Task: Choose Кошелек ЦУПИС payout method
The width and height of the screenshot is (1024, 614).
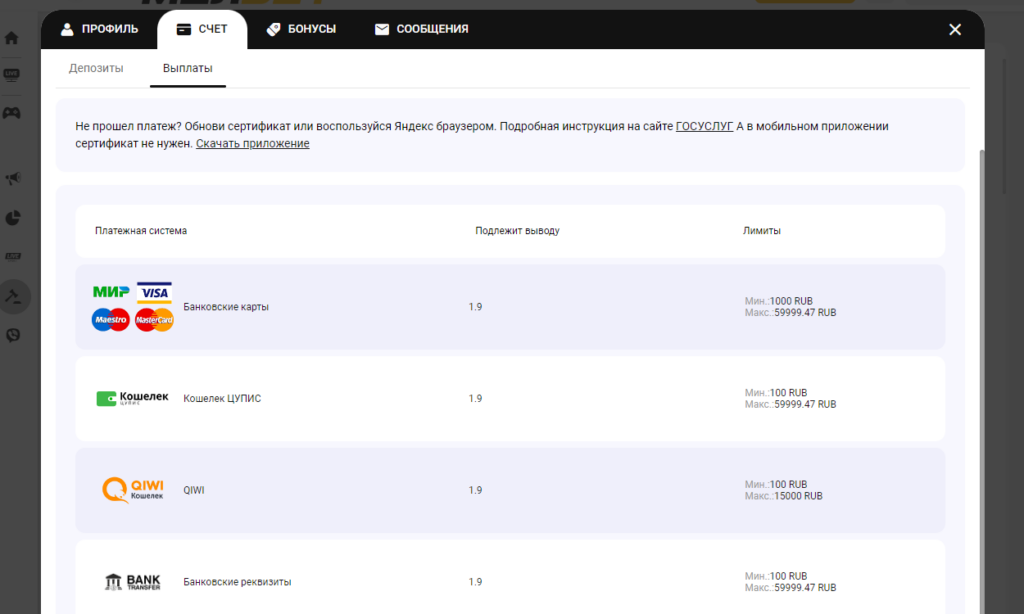Action: click(510, 398)
